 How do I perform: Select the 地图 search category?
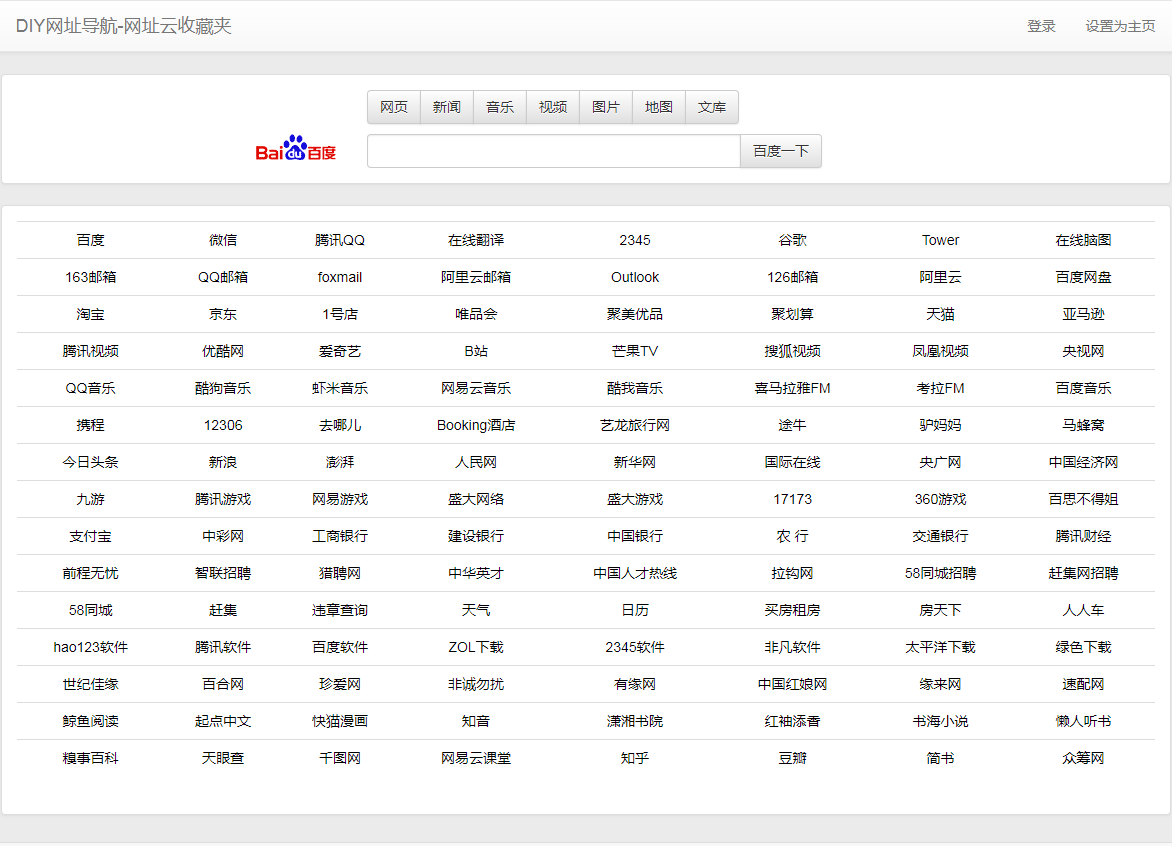coord(658,107)
